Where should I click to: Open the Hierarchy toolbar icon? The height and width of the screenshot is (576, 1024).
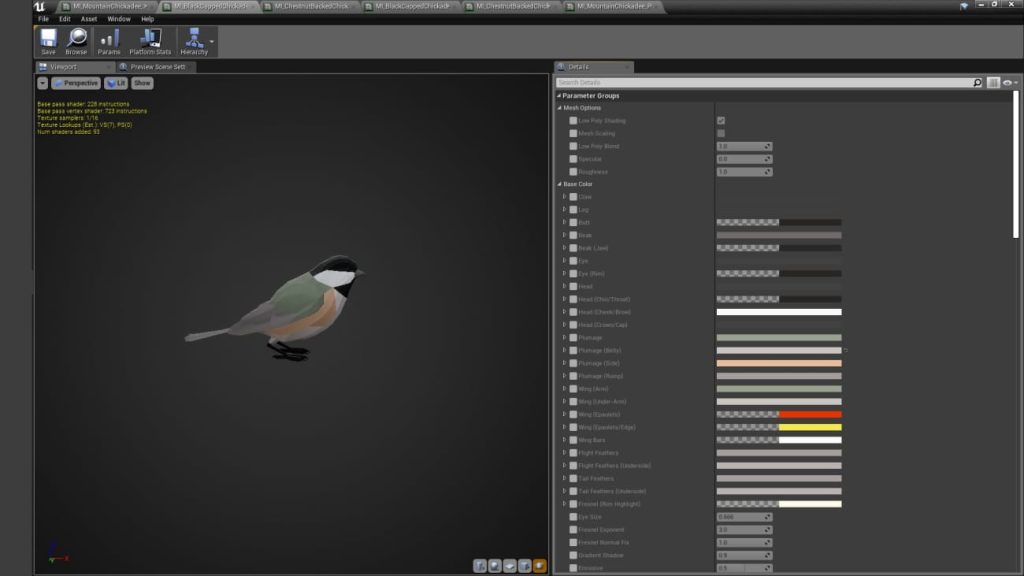point(196,38)
